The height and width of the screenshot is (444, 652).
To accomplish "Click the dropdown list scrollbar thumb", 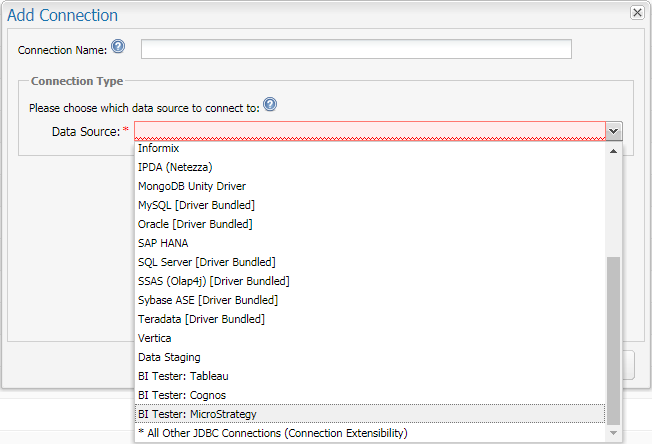I will pos(614,340).
